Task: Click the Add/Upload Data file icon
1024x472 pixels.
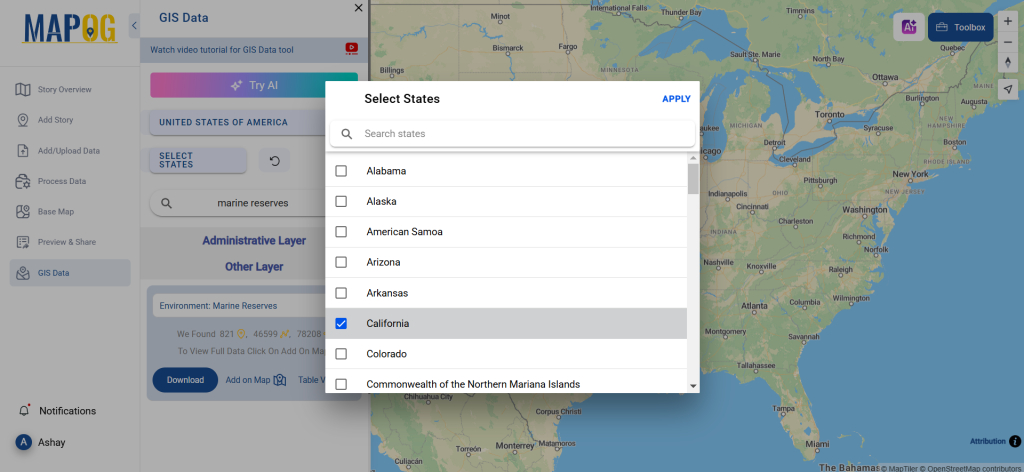Action: coord(23,151)
